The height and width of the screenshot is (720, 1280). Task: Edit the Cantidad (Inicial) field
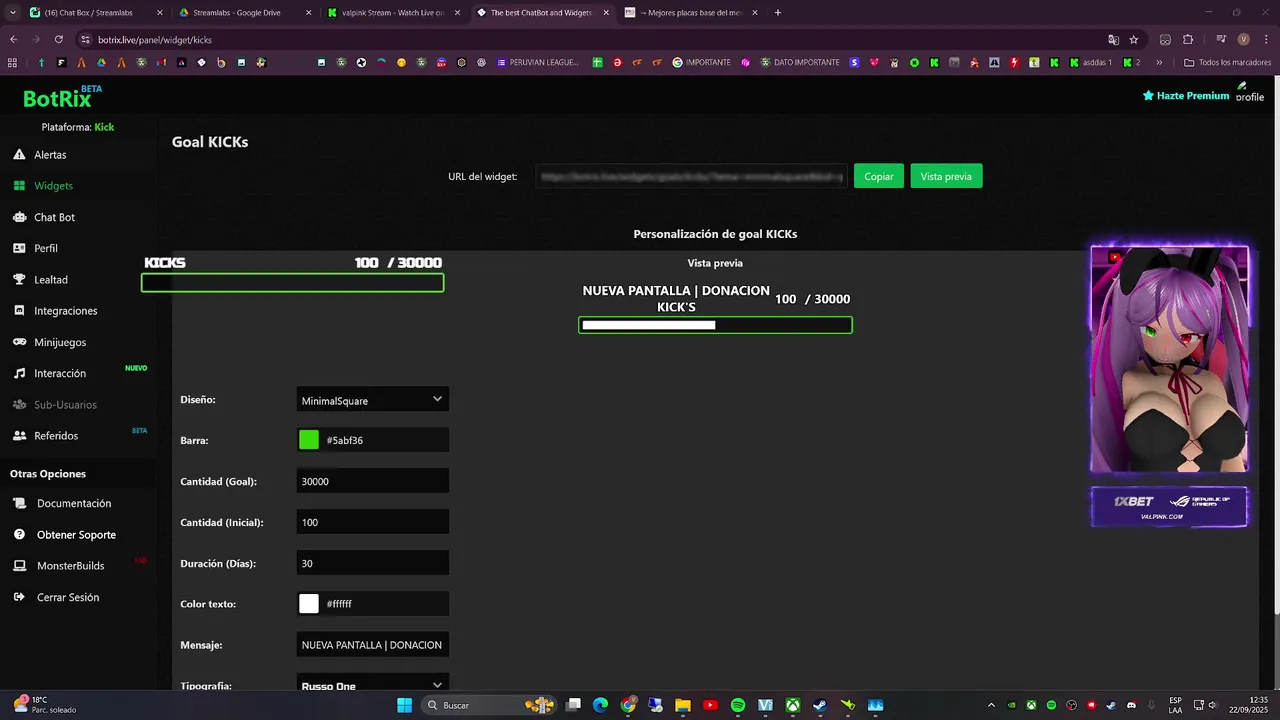pyautogui.click(x=372, y=522)
